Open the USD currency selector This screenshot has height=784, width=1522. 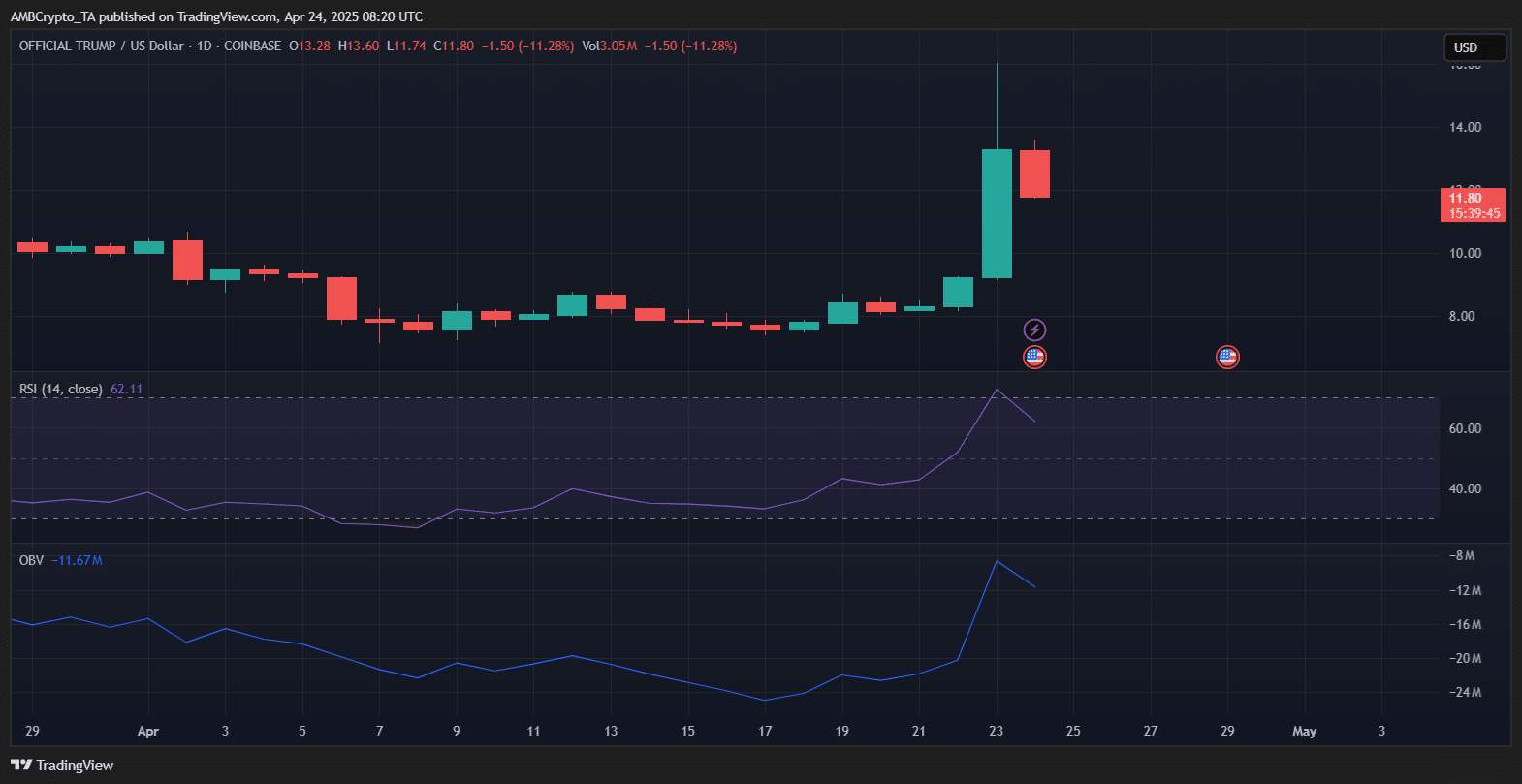coord(1474,47)
